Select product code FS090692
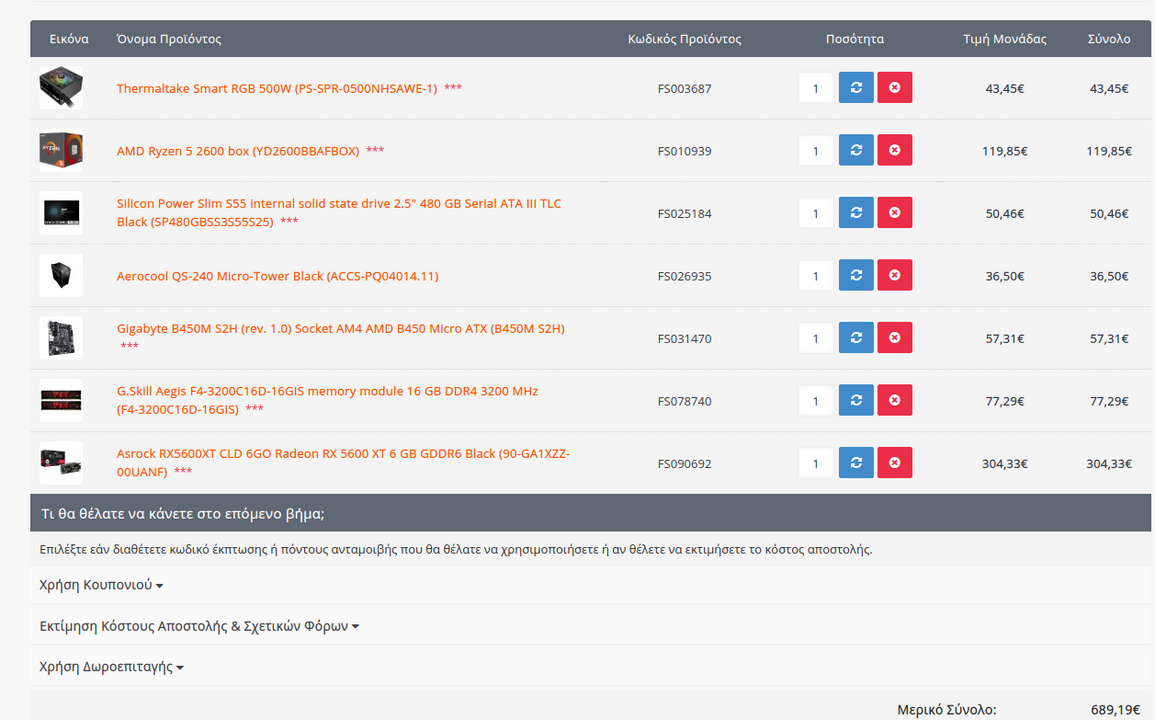The height and width of the screenshot is (720, 1155). pyautogui.click(x=684, y=464)
